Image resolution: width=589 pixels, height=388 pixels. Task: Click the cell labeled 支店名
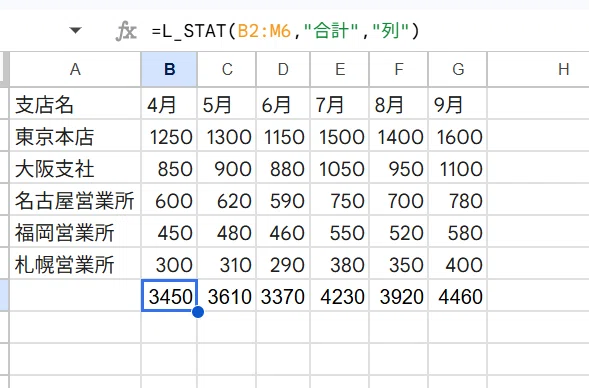(x=75, y=103)
